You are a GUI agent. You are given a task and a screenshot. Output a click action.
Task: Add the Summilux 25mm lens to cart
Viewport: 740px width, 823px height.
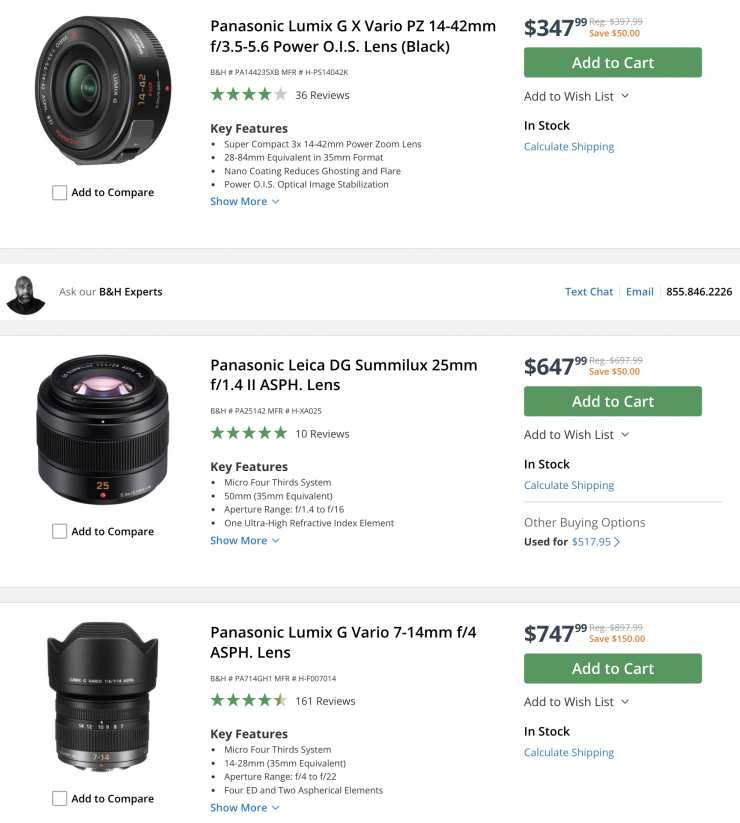[612, 401]
